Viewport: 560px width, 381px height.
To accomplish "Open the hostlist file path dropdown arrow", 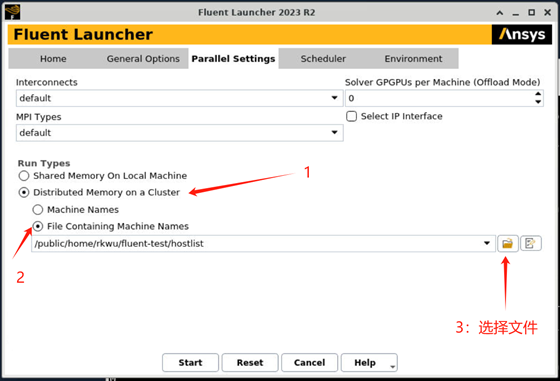I will tap(486, 243).
